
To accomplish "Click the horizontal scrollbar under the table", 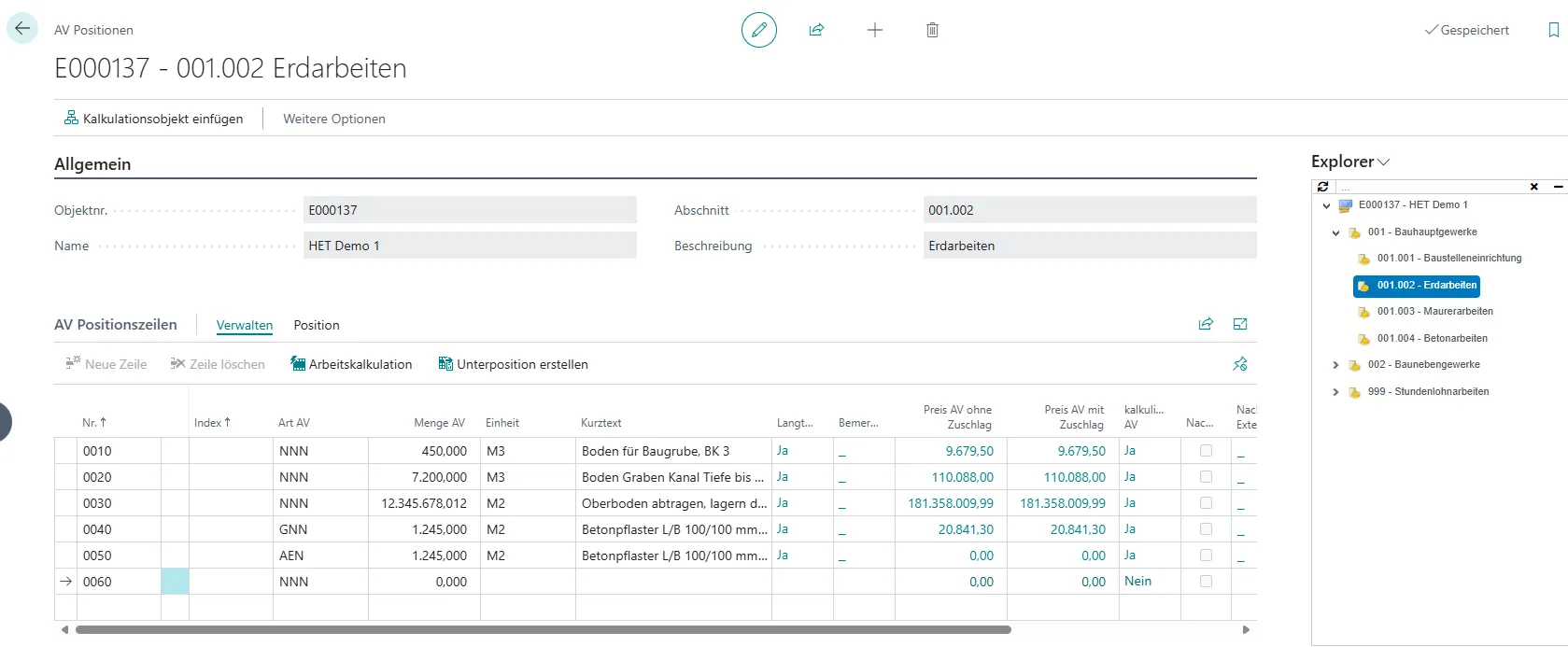I will pyautogui.click(x=542, y=630).
